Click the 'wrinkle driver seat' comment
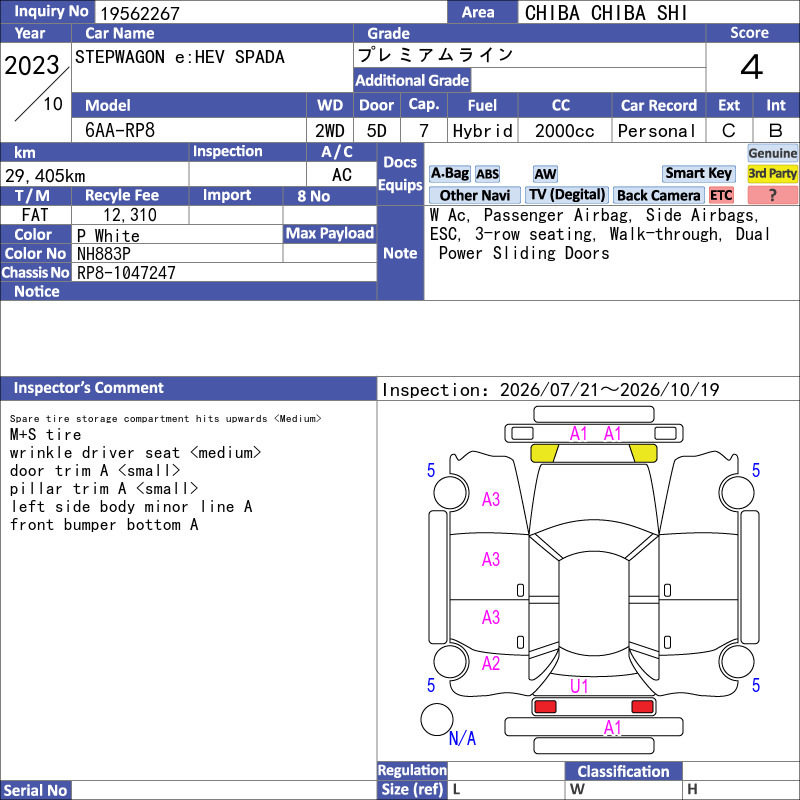The height and width of the screenshot is (800, 800). coord(135,453)
